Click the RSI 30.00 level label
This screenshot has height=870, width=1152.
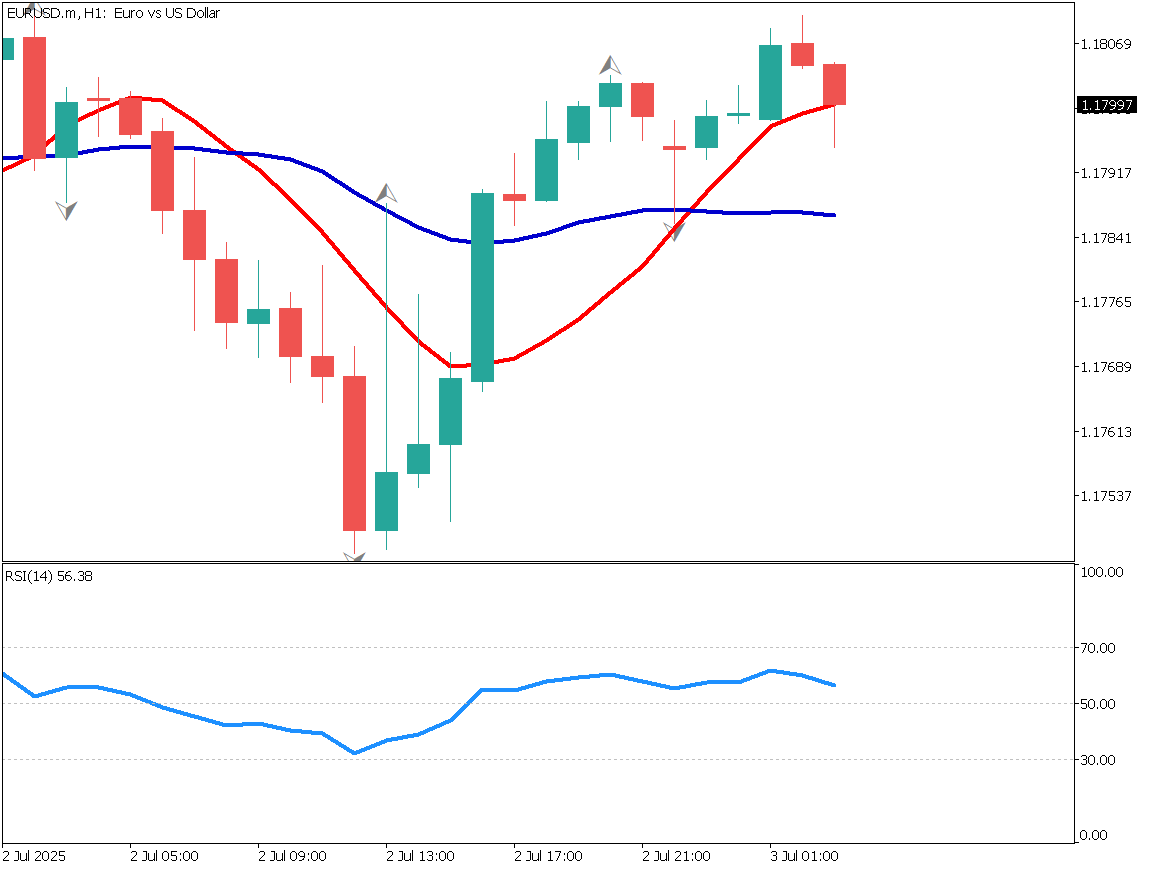(x=1100, y=760)
